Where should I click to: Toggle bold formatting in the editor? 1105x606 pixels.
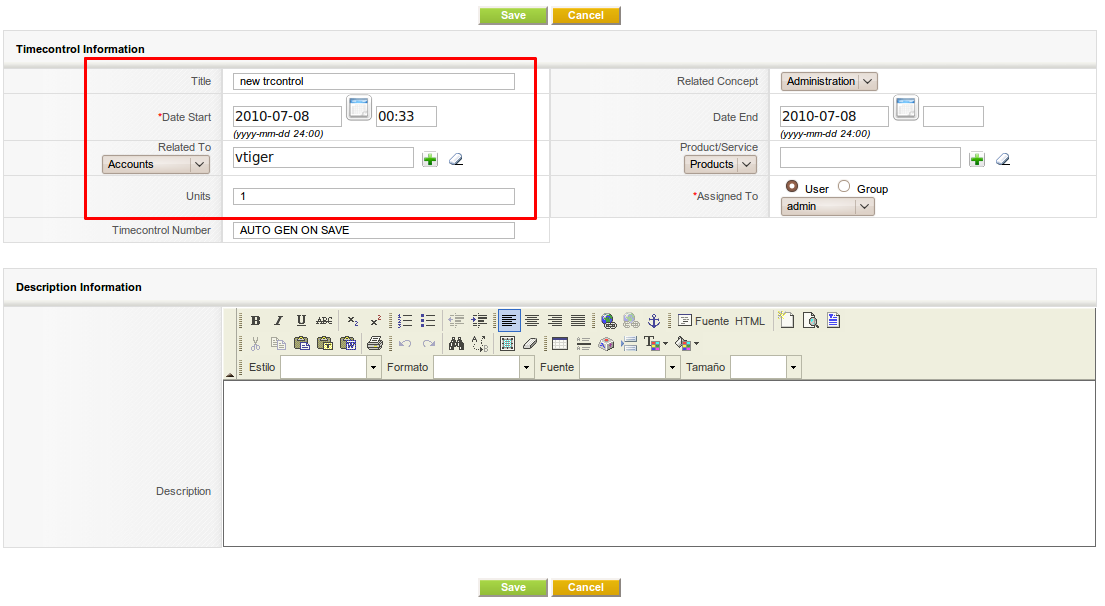pos(256,321)
